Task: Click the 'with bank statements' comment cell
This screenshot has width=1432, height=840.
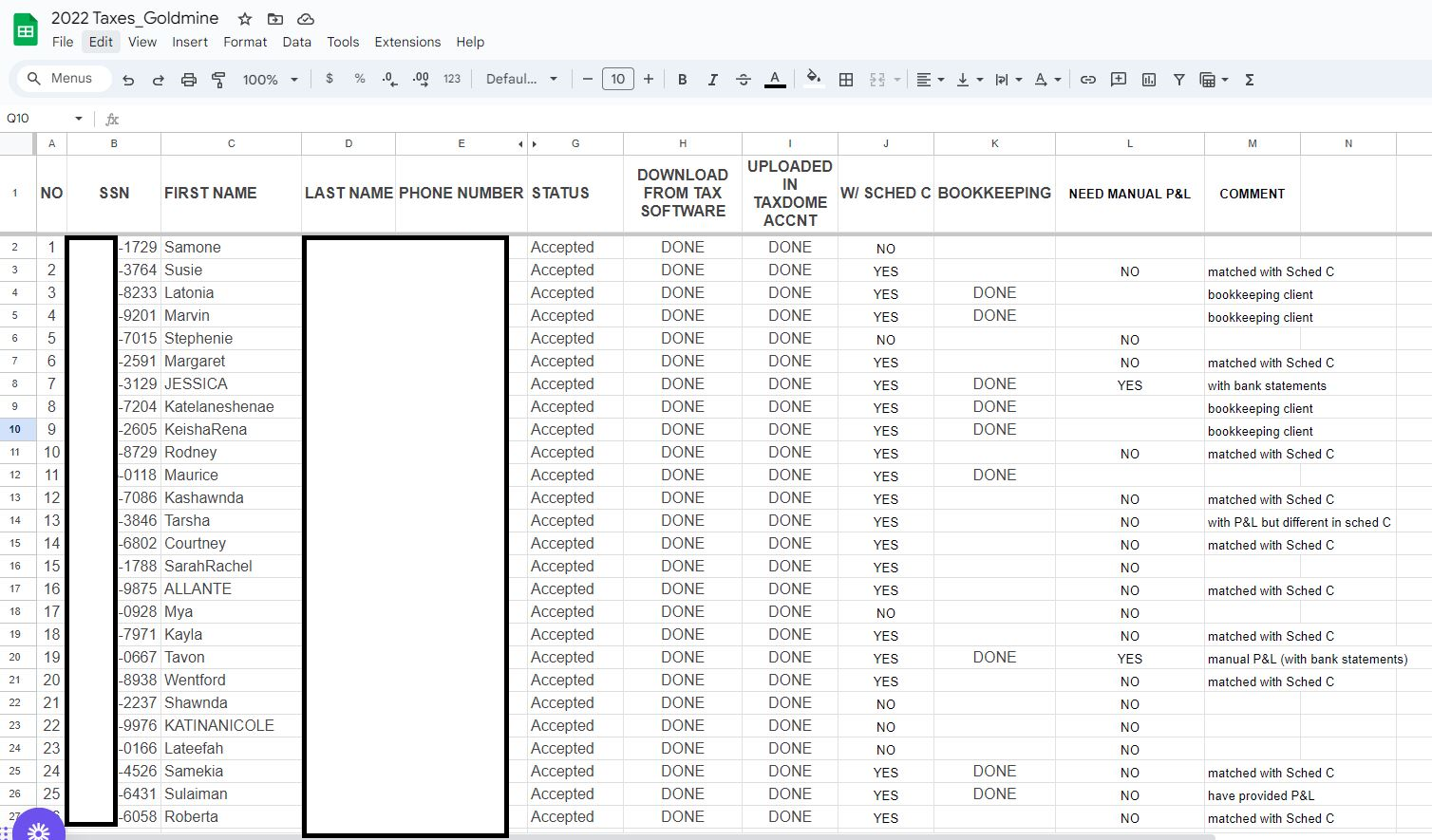Action: tap(1253, 383)
